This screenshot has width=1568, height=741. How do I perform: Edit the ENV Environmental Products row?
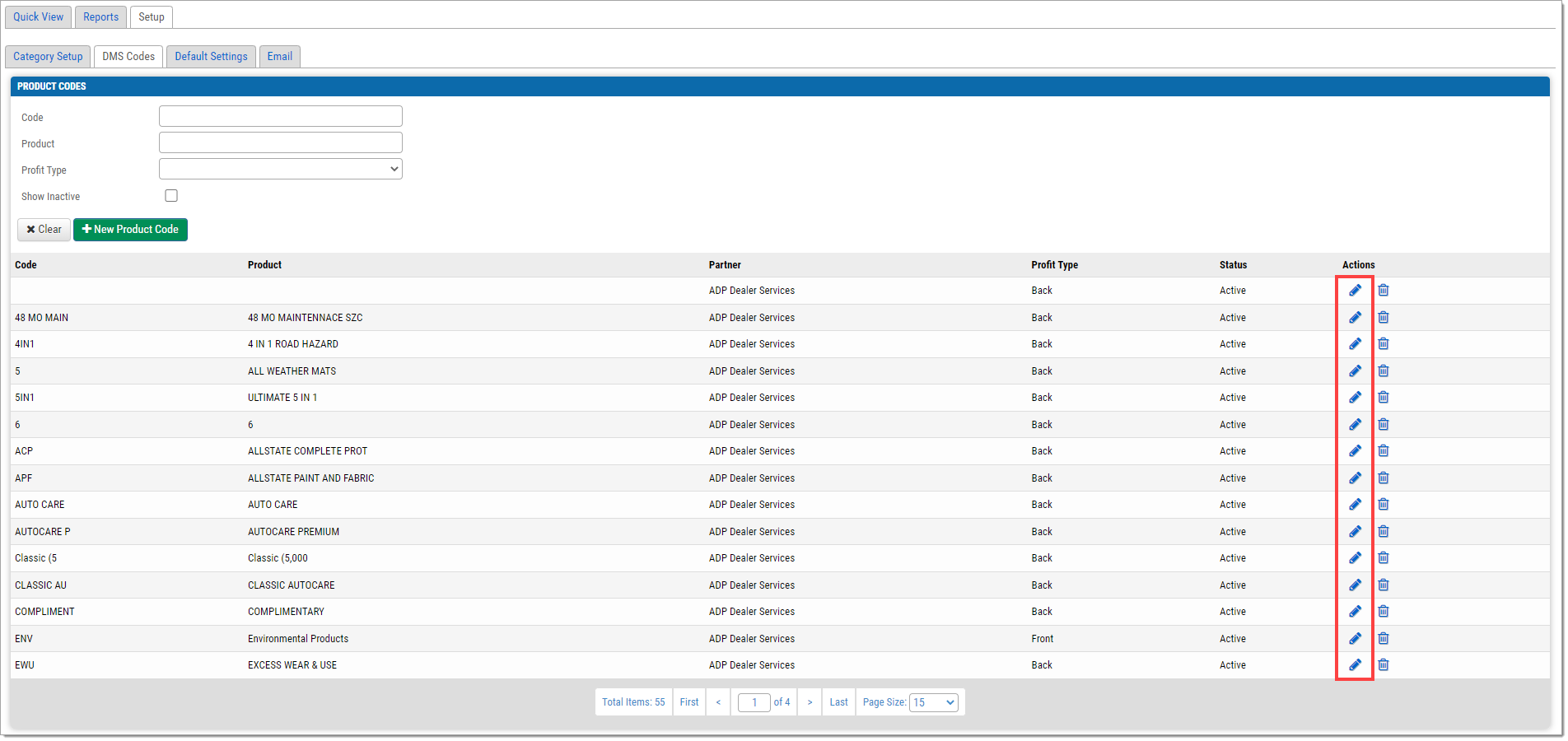tap(1355, 638)
